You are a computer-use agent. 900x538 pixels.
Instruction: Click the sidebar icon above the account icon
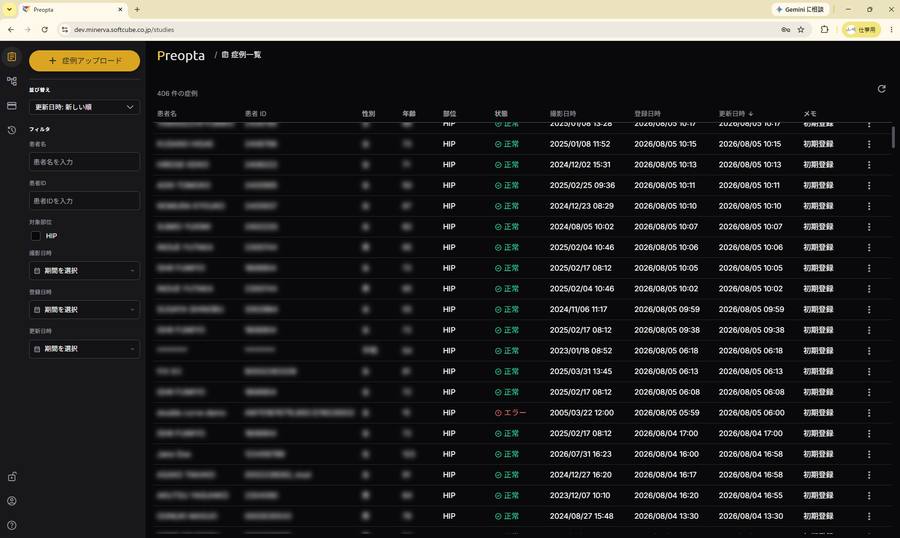(x=11, y=477)
